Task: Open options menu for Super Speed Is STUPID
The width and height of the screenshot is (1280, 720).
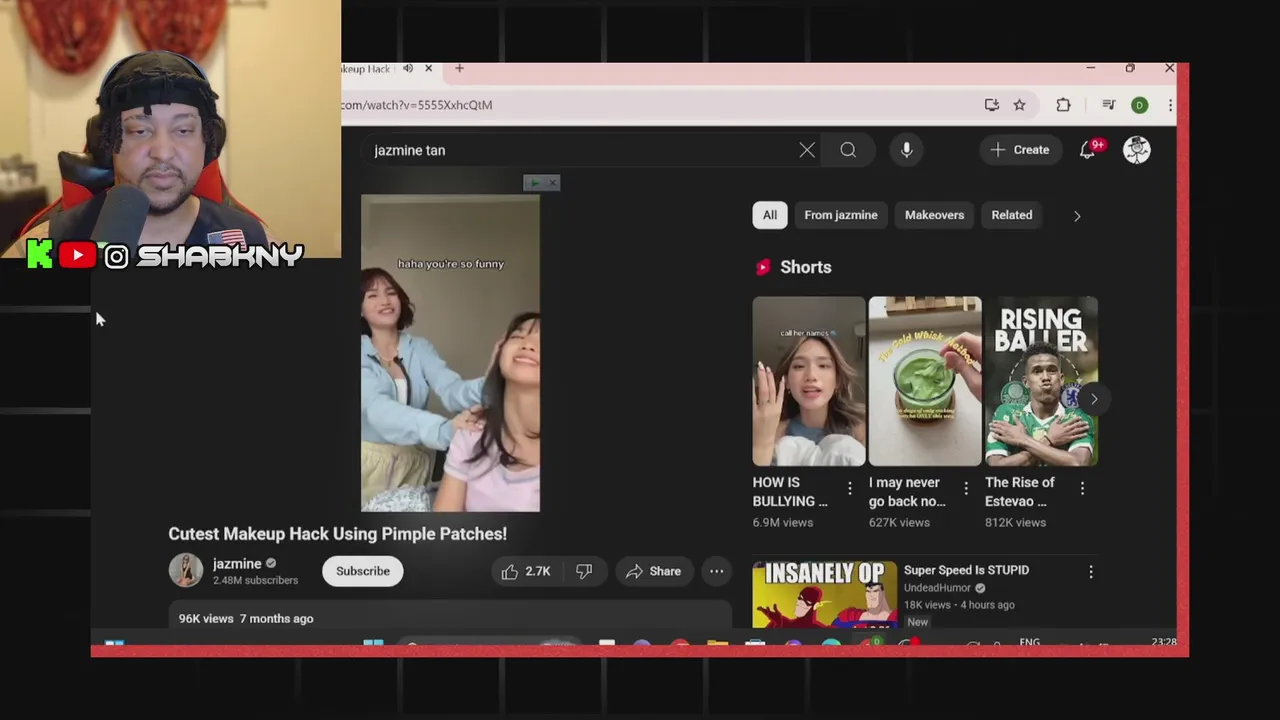Action: click(x=1091, y=572)
